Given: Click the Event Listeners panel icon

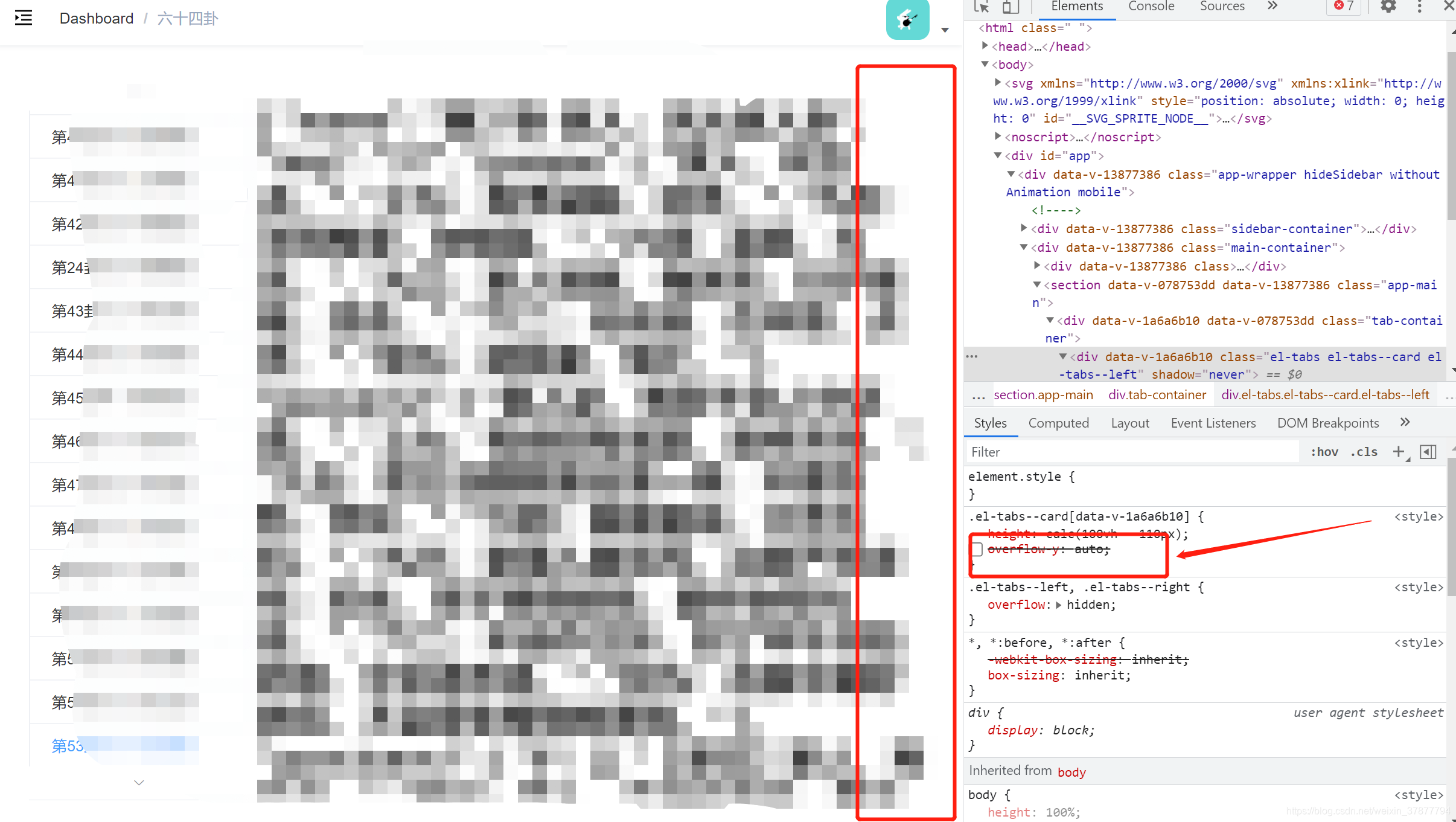Looking at the screenshot, I should coord(1214,422).
